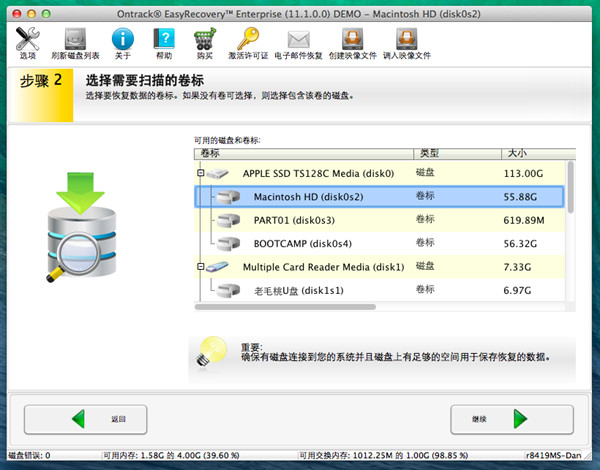This screenshot has height=470, width=600.
Task: Click the 调入映像文件 load image icon
Action: coord(407,41)
